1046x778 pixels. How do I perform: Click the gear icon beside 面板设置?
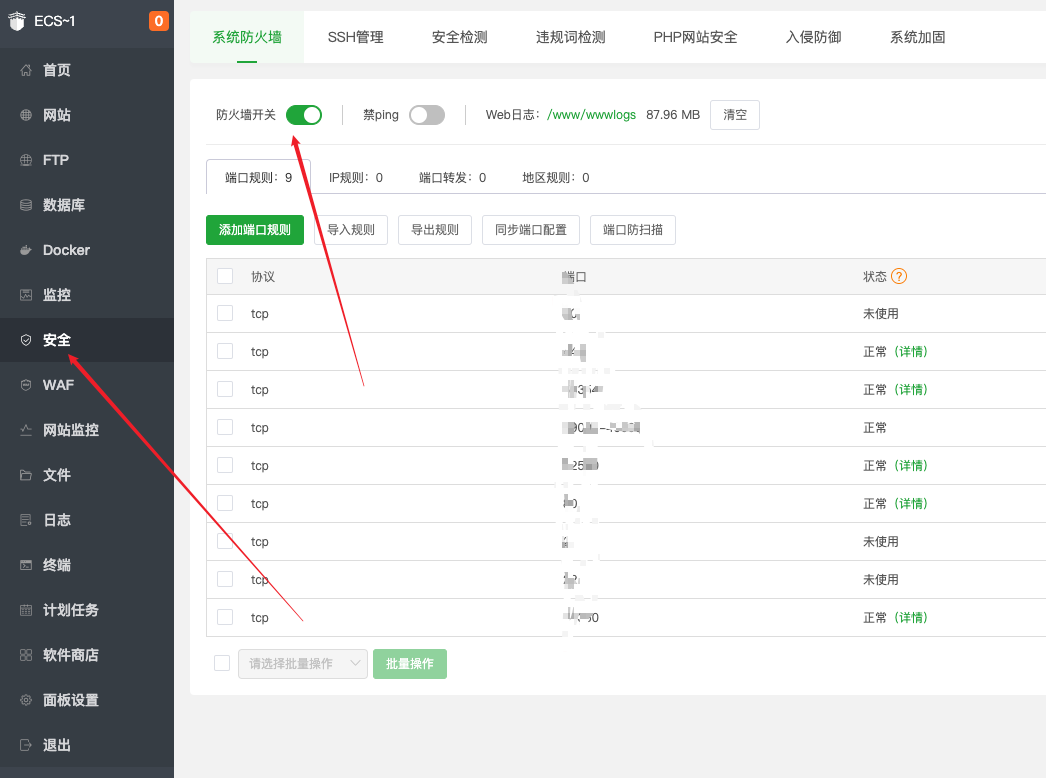pyautogui.click(x=26, y=700)
